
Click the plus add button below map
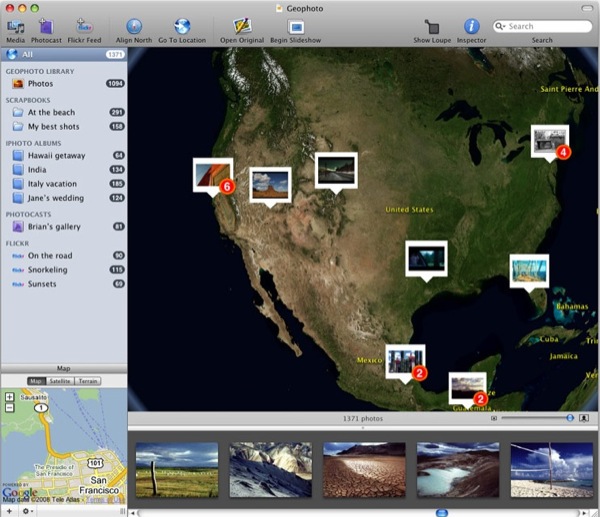pos(9,510)
